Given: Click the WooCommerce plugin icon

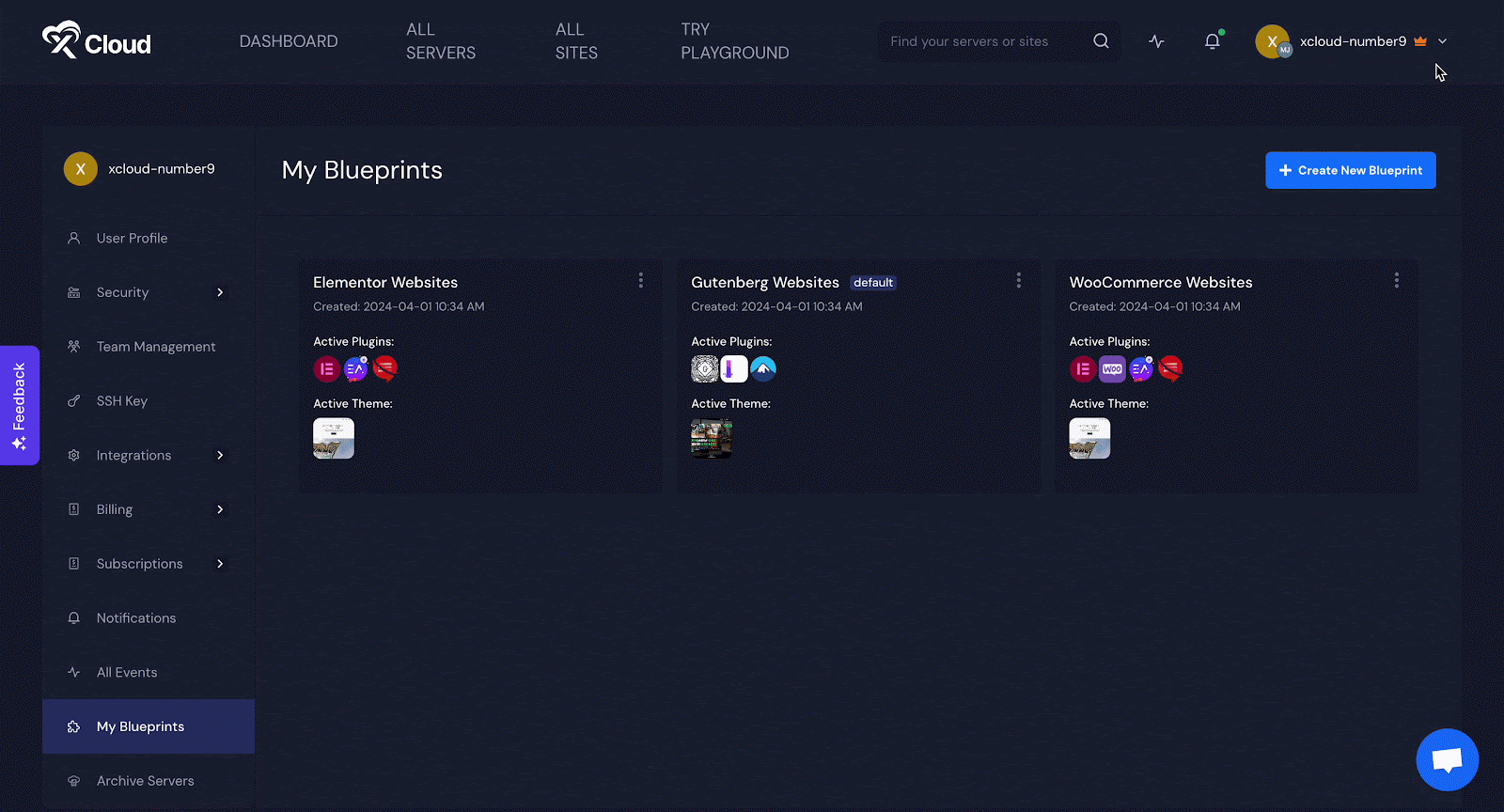Looking at the screenshot, I should coord(1112,369).
